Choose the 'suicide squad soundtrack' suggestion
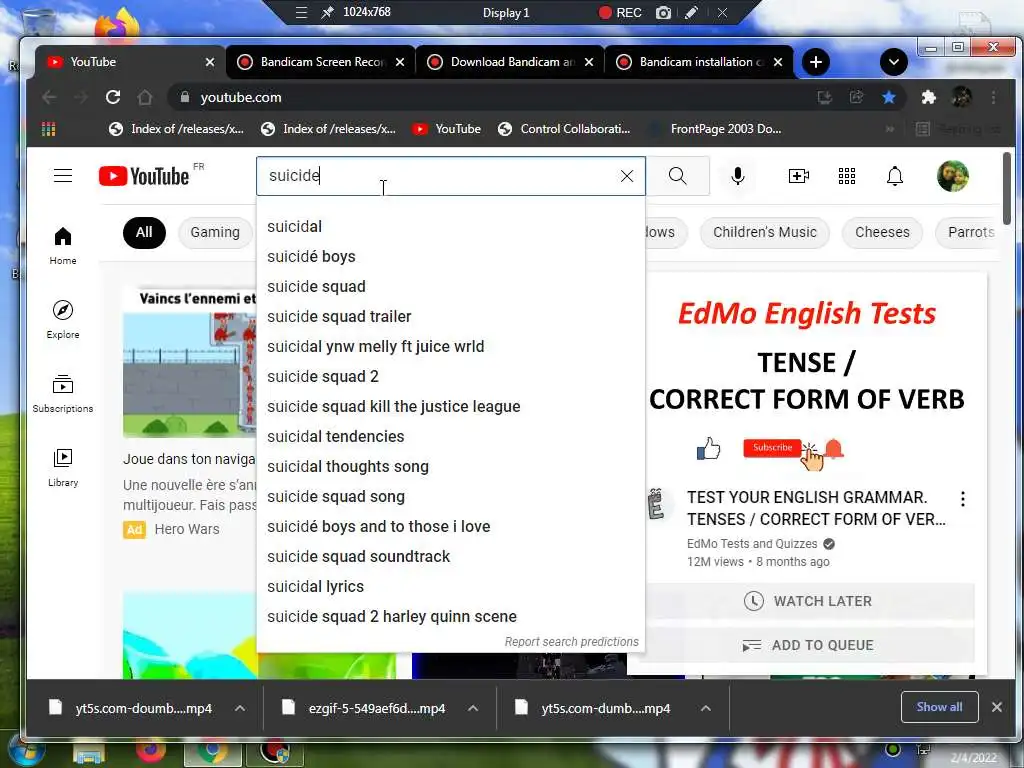Viewport: 1024px width, 768px height. pos(451,556)
